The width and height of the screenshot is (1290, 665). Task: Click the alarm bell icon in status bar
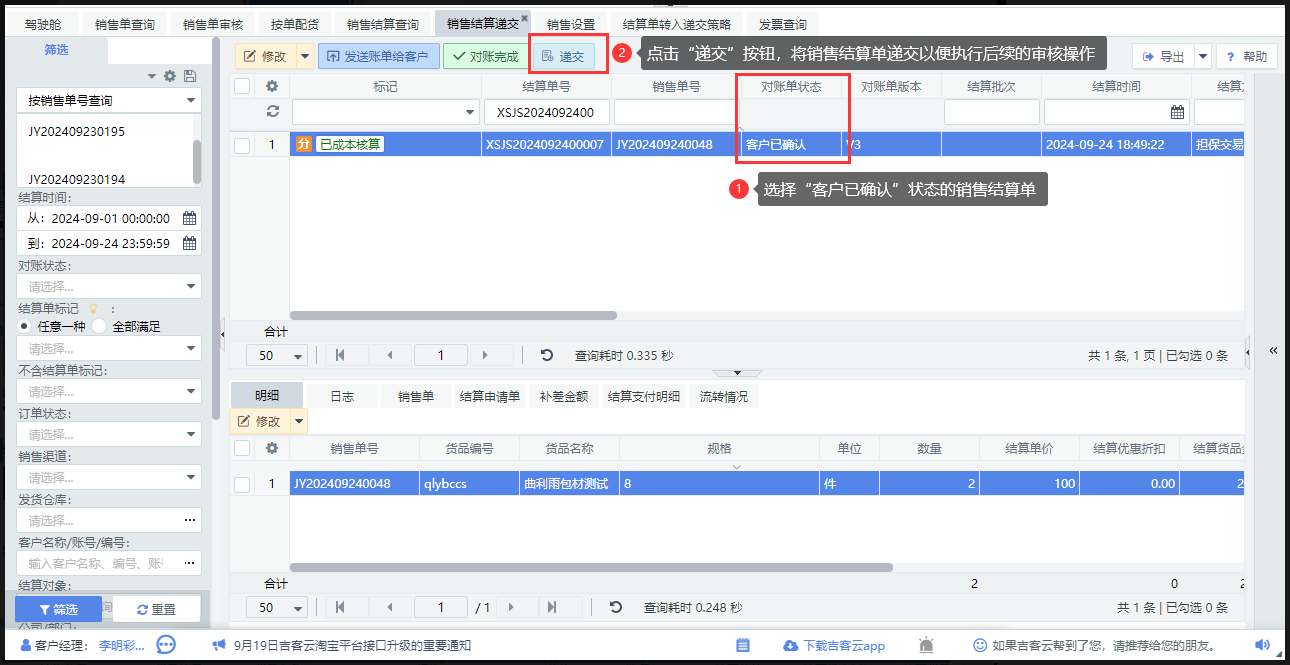(x=926, y=646)
